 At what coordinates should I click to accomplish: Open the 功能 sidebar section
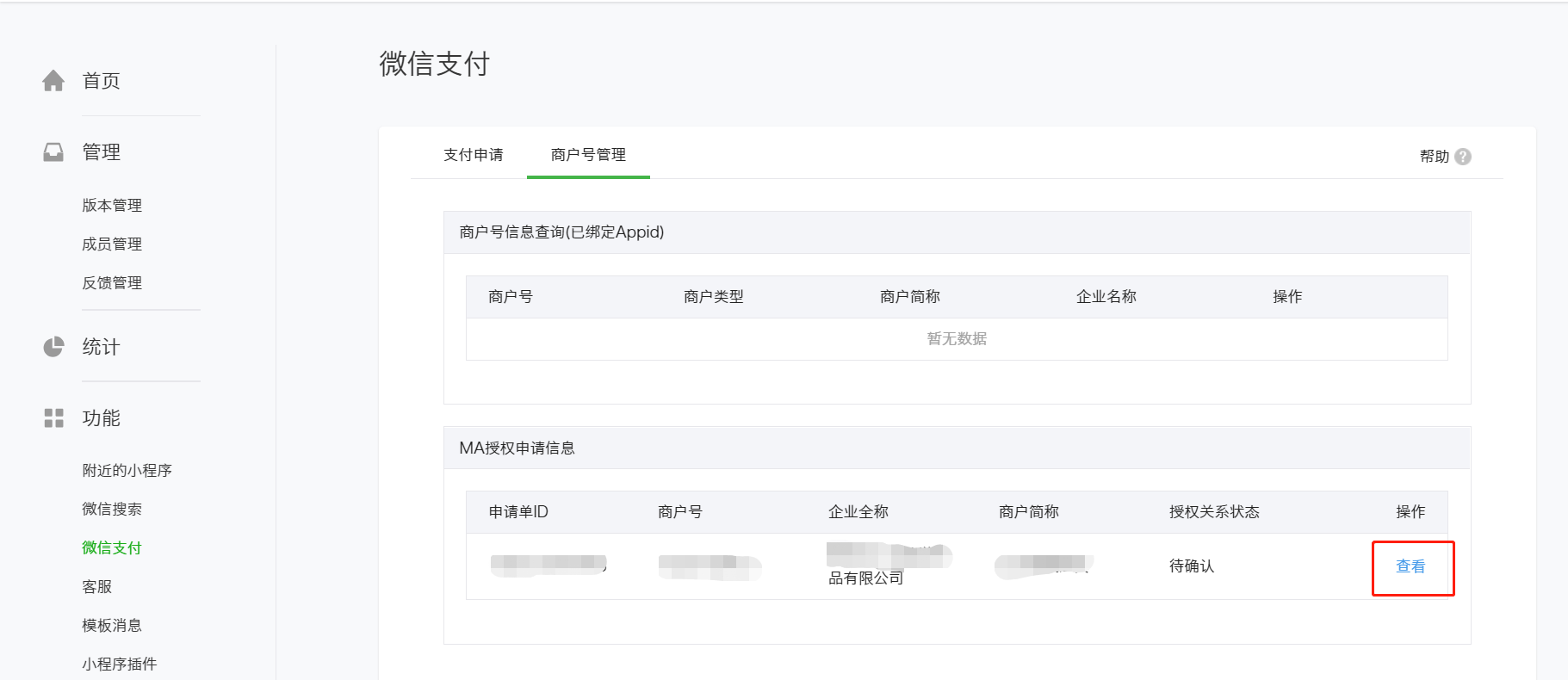pyautogui.click(x=101, y=418)
